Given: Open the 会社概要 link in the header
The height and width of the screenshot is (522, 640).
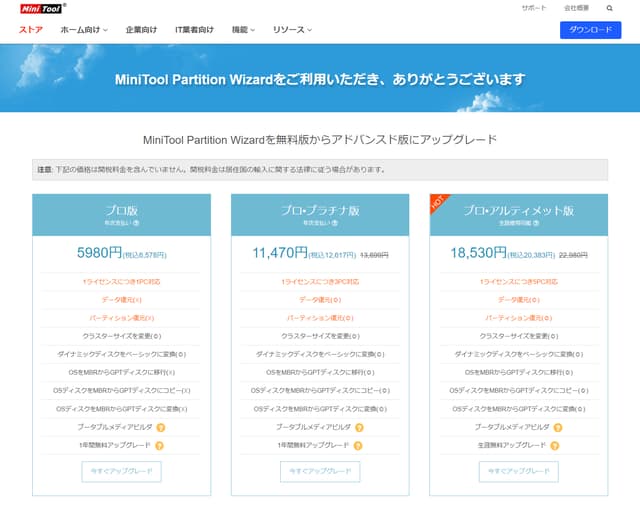Looking at the screenshot, I should [576, 8].
